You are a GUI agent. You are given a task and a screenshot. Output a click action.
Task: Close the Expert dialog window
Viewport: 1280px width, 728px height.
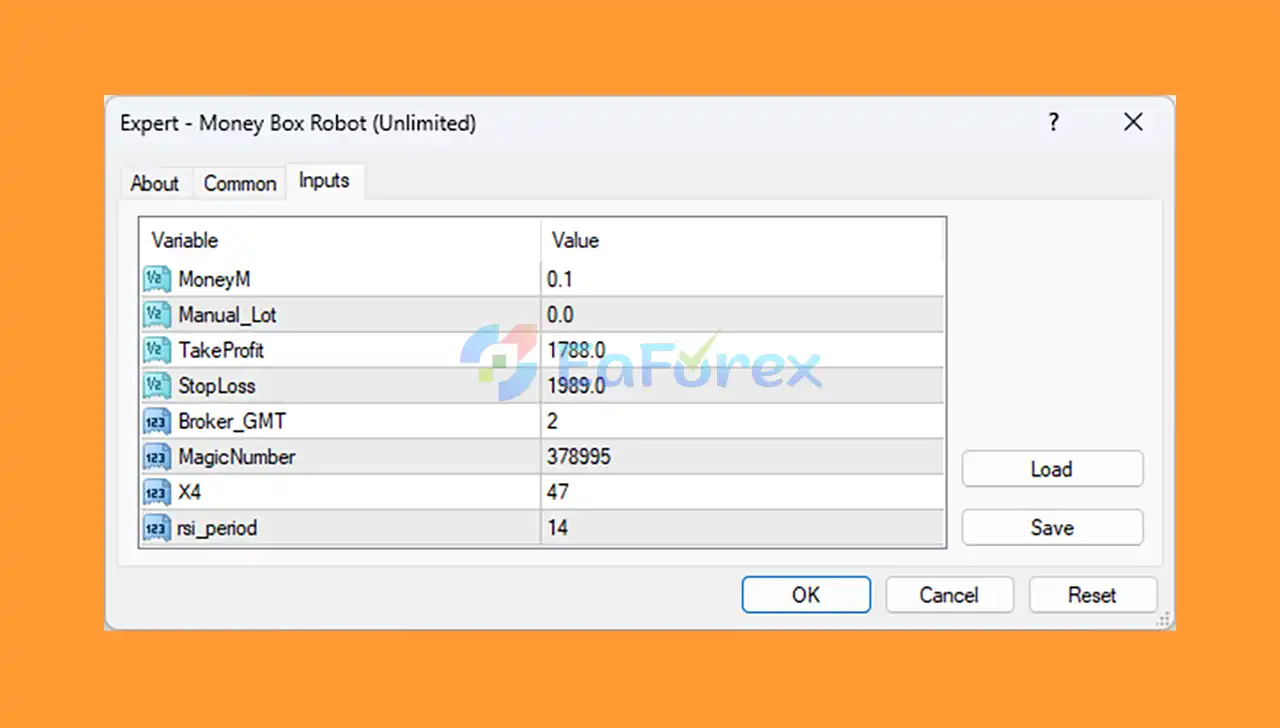[x=1133, y=122]
